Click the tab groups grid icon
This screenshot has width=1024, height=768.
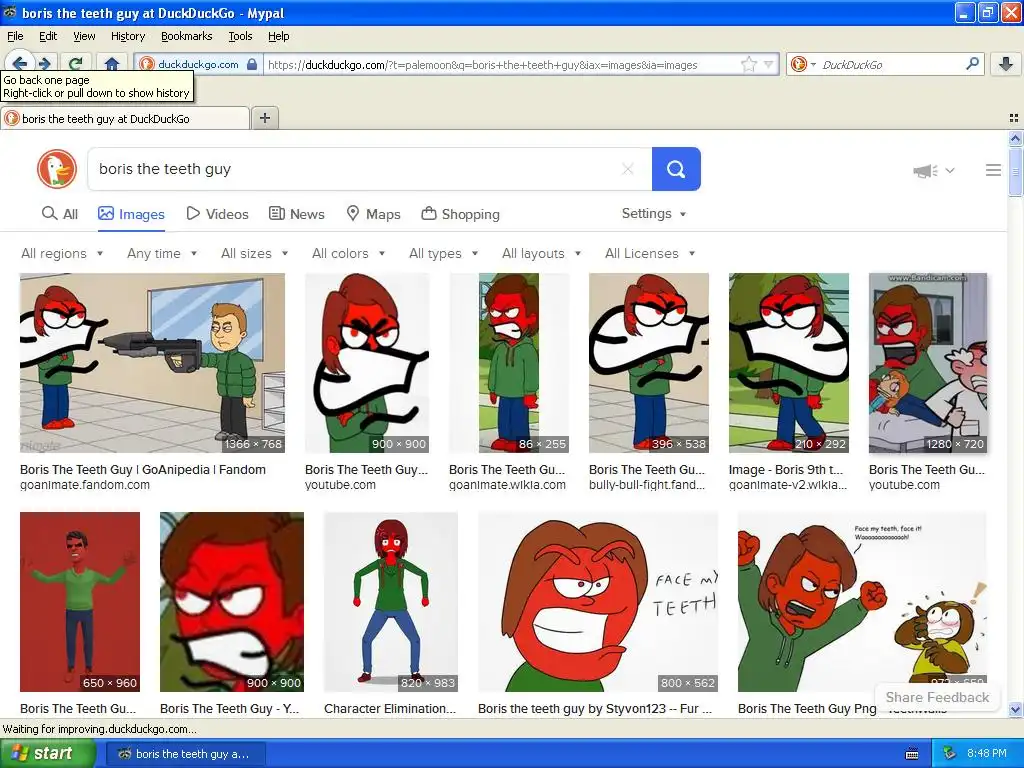coord(1014,118)
